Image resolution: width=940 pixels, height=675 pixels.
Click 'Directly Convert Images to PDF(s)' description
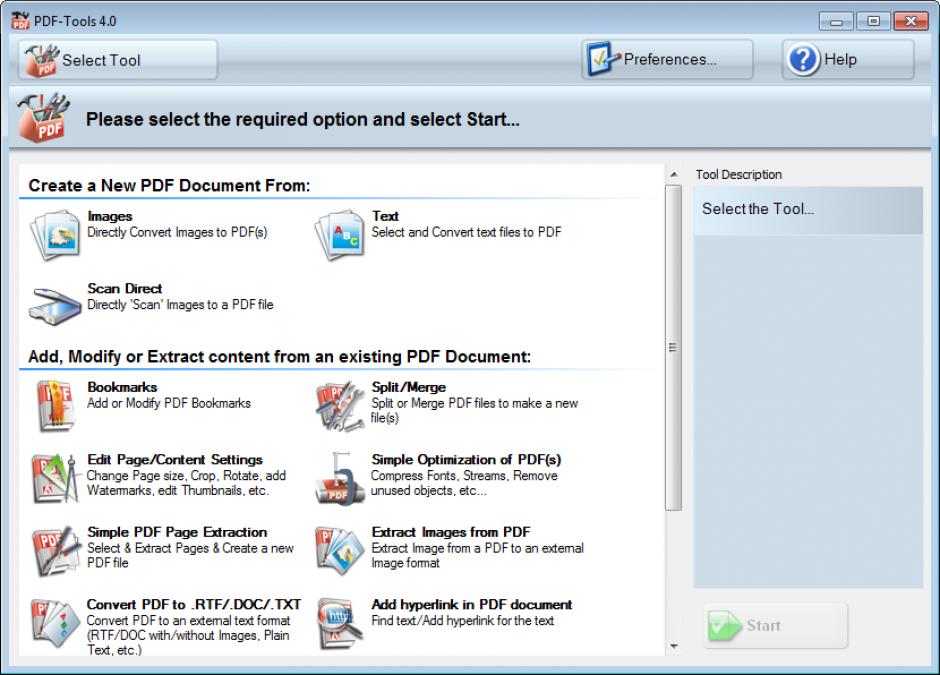pyautogui.click(x=177, y=233)
